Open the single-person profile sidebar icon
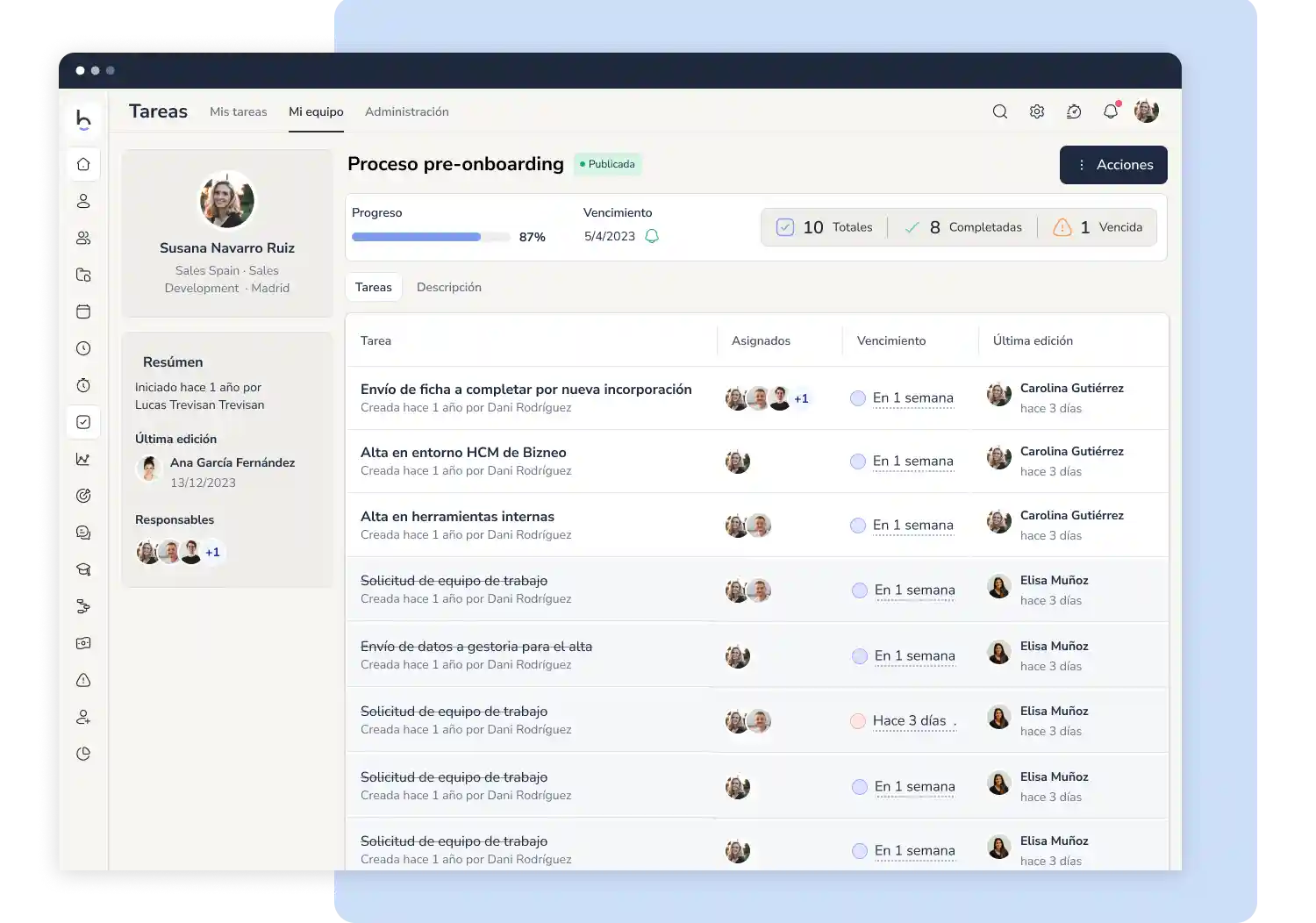The image size is (1316, 923). (83, 201)
